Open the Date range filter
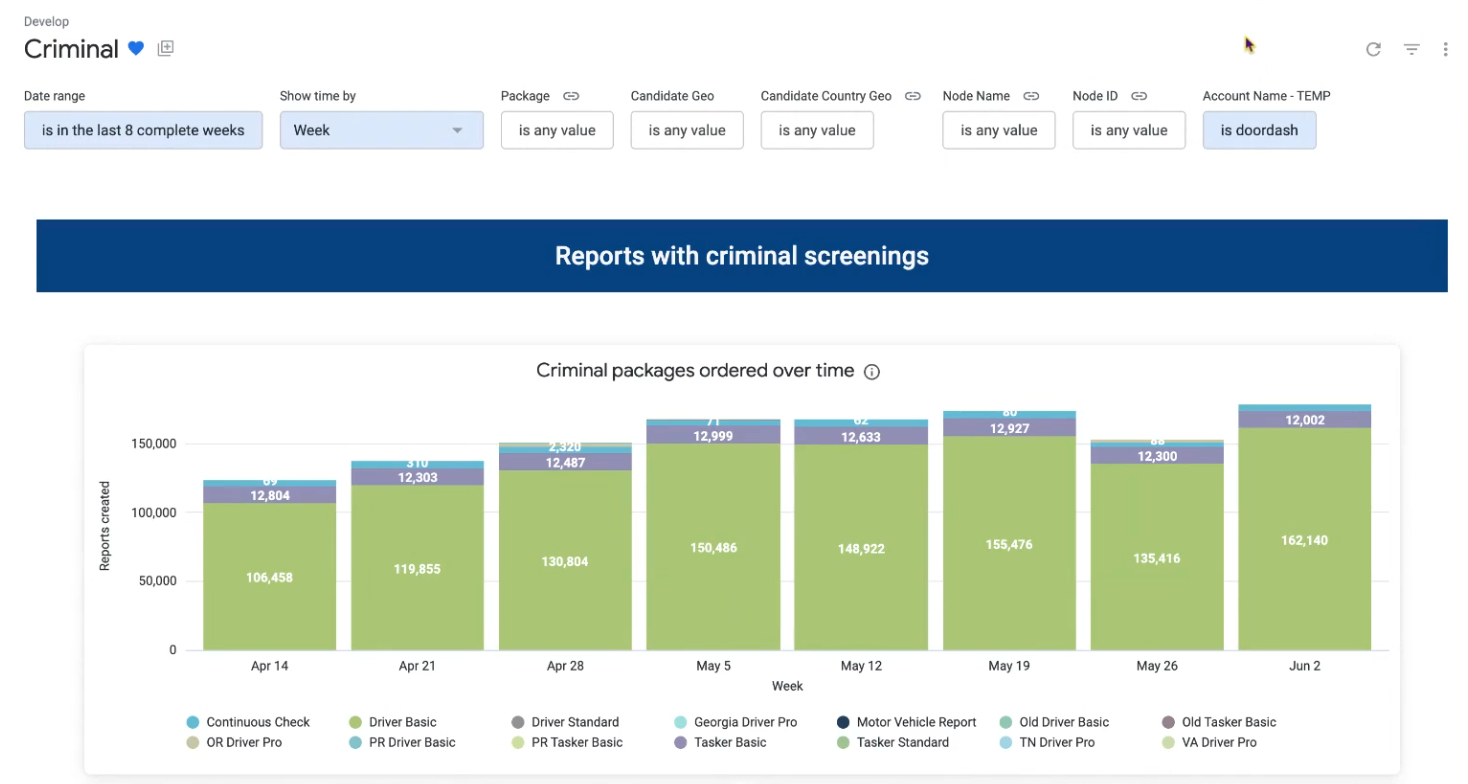Image resolution: width=1468 pixels, height=784 pixels. 143,130
